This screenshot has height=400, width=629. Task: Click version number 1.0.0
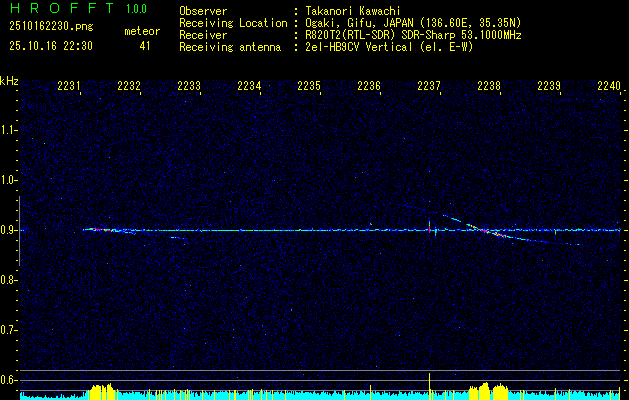(136, 9)
